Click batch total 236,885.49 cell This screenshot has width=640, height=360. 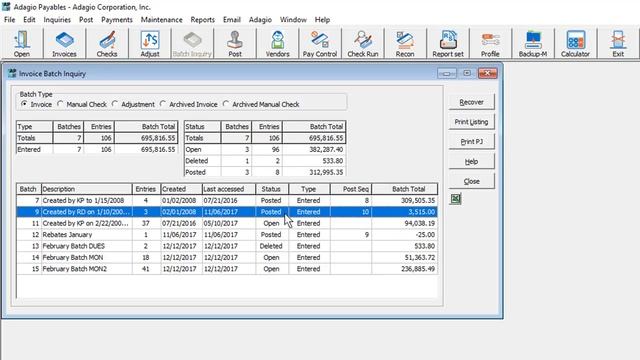tap(404, 269)
